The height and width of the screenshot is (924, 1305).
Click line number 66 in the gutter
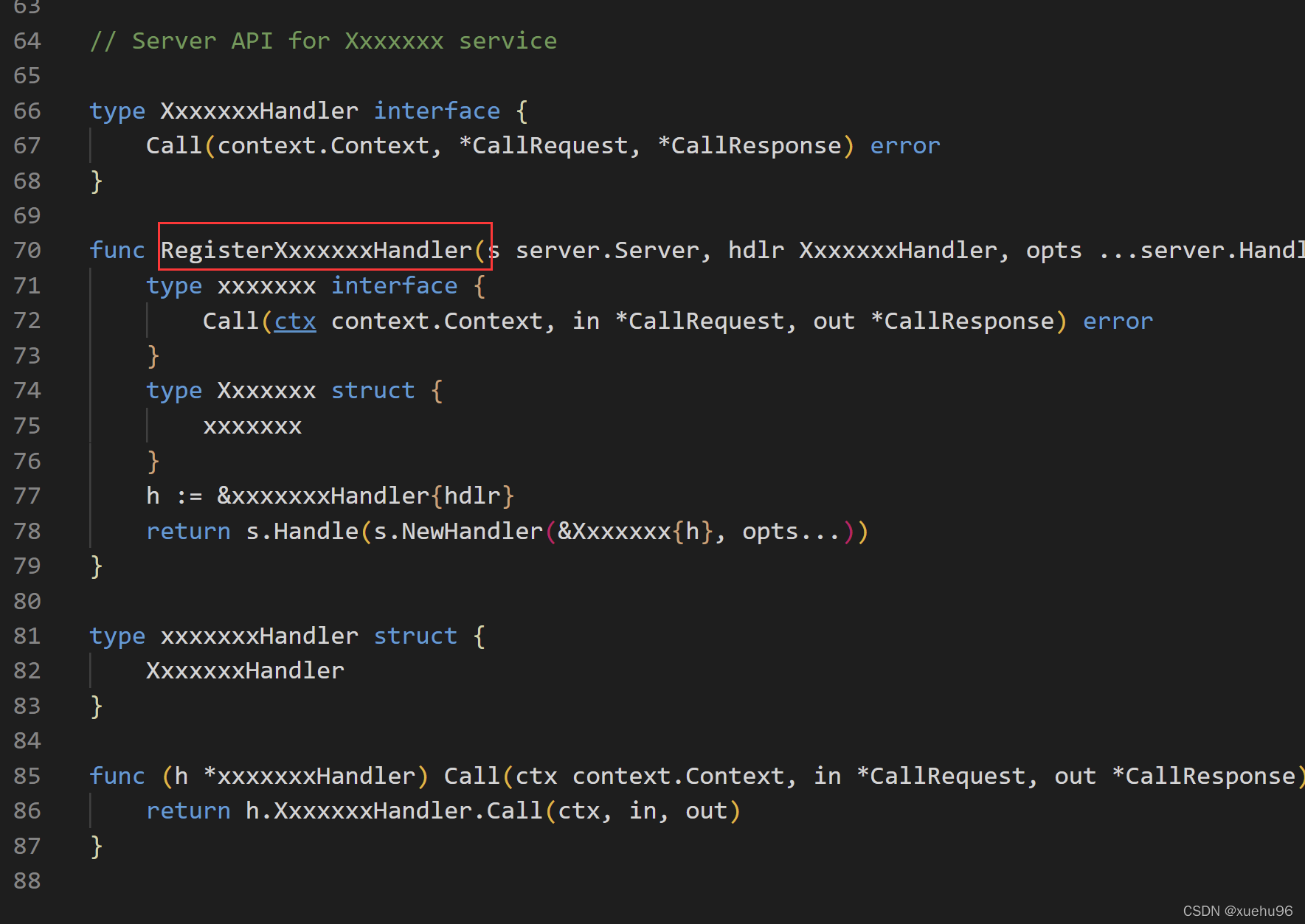click(x=27, y=111)
